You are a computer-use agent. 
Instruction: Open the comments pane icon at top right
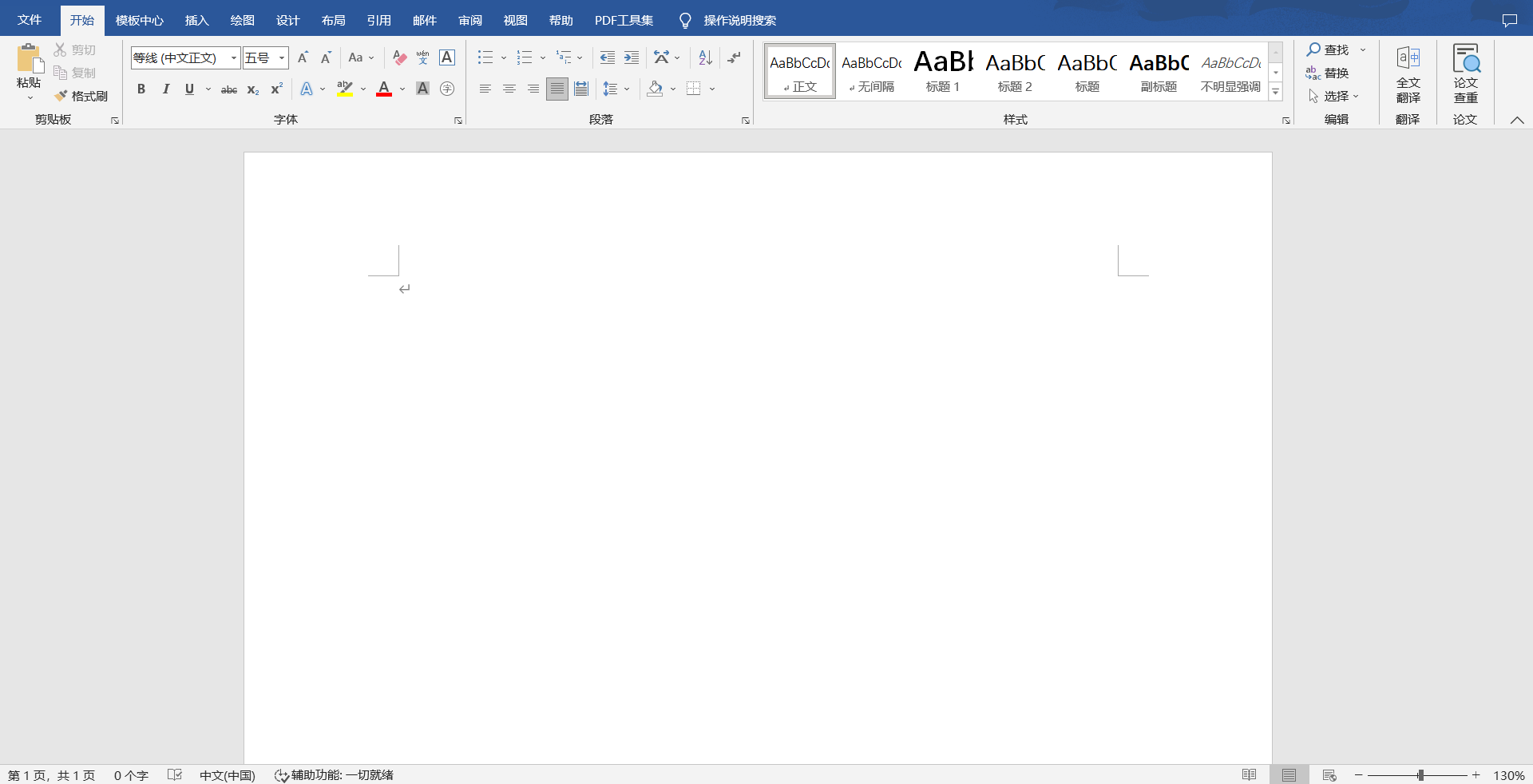(1509, 21)
